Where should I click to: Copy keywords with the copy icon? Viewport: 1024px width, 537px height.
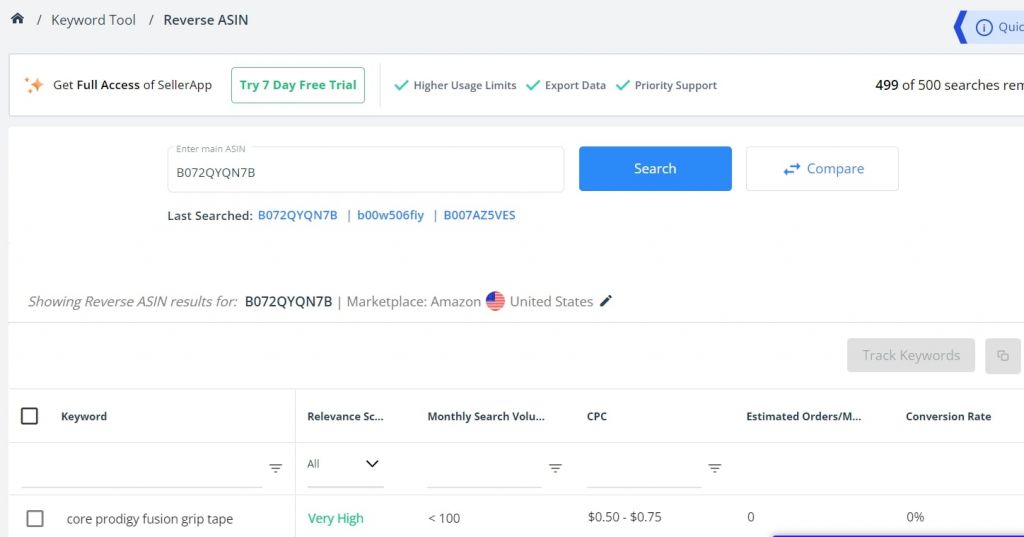[1002, 355]
